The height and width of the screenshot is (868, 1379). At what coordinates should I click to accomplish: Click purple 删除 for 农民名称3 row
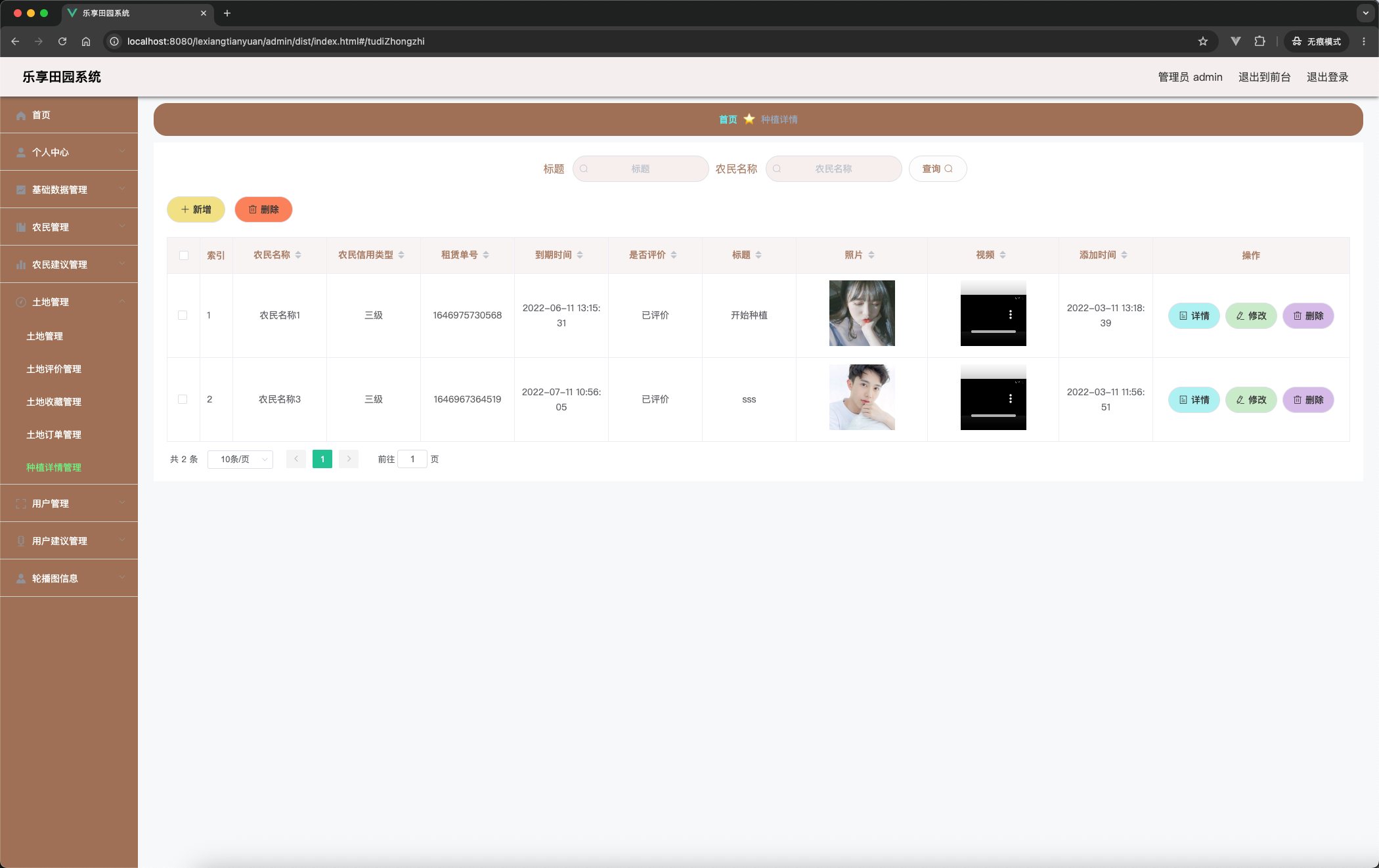1308,400
